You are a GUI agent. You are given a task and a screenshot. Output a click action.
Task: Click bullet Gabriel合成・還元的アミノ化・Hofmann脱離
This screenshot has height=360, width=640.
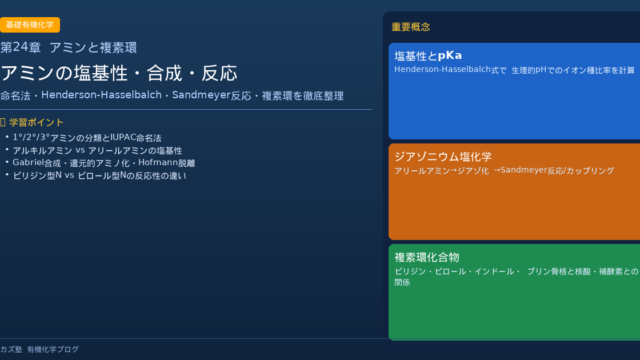[x=104, y=163]
